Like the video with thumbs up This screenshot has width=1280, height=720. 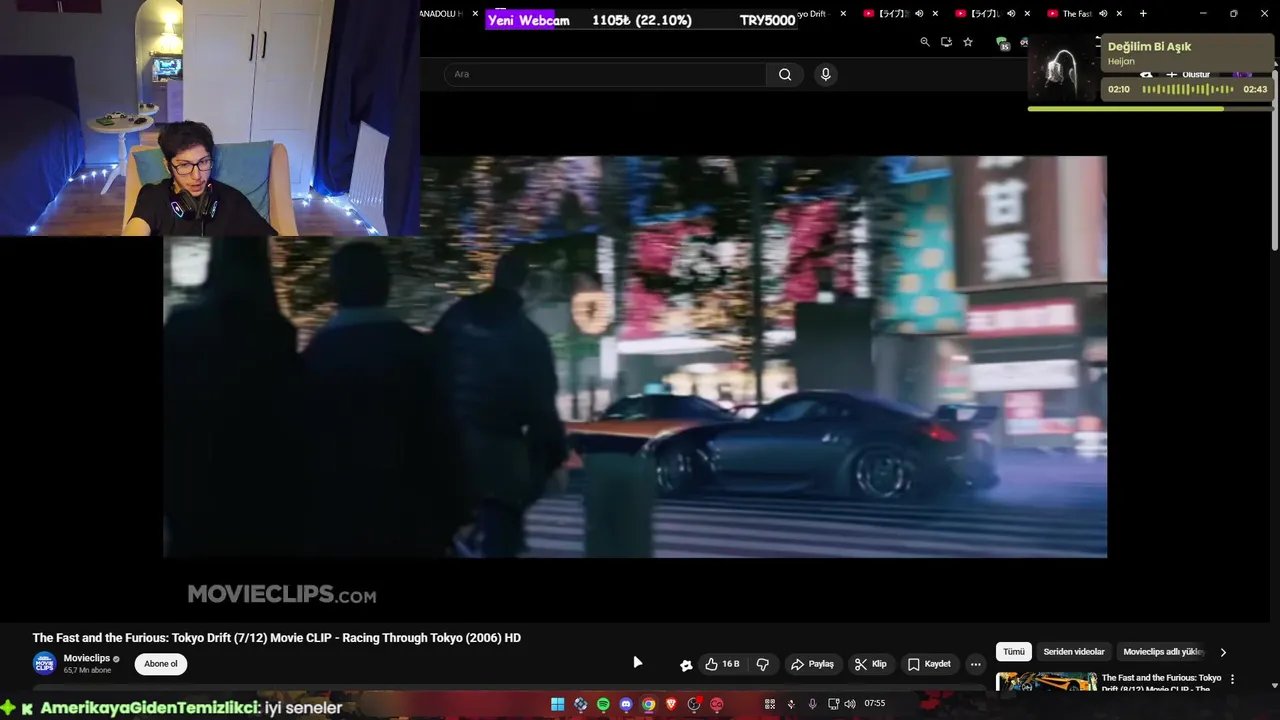point(722,664)
